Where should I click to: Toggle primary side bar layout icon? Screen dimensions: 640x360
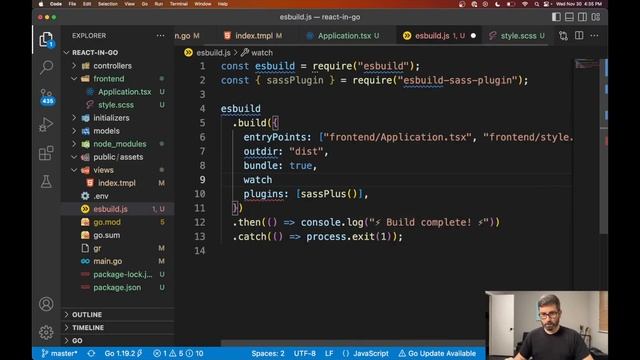[x=556, y=17]
